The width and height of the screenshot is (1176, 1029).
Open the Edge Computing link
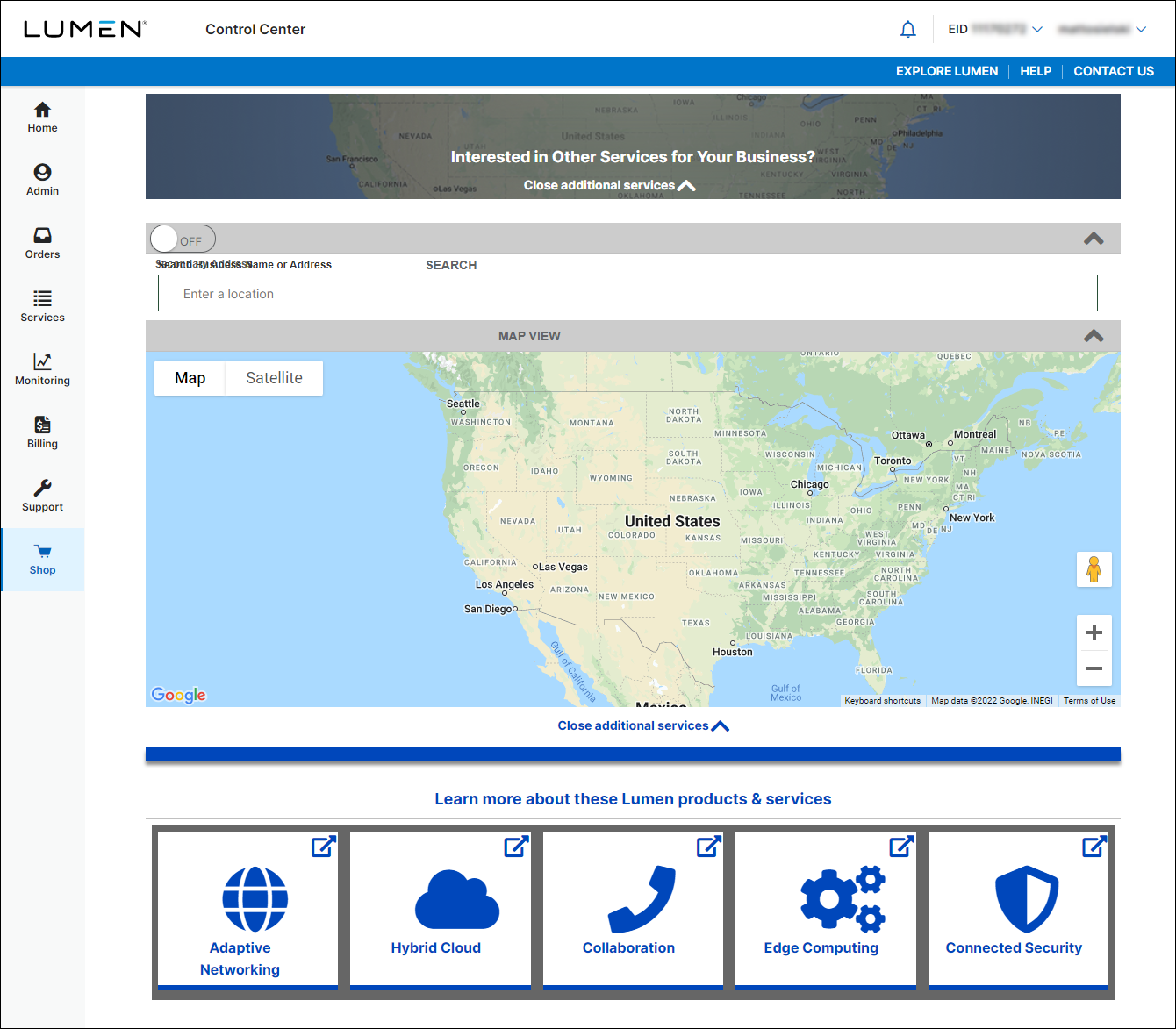point(821,947)
